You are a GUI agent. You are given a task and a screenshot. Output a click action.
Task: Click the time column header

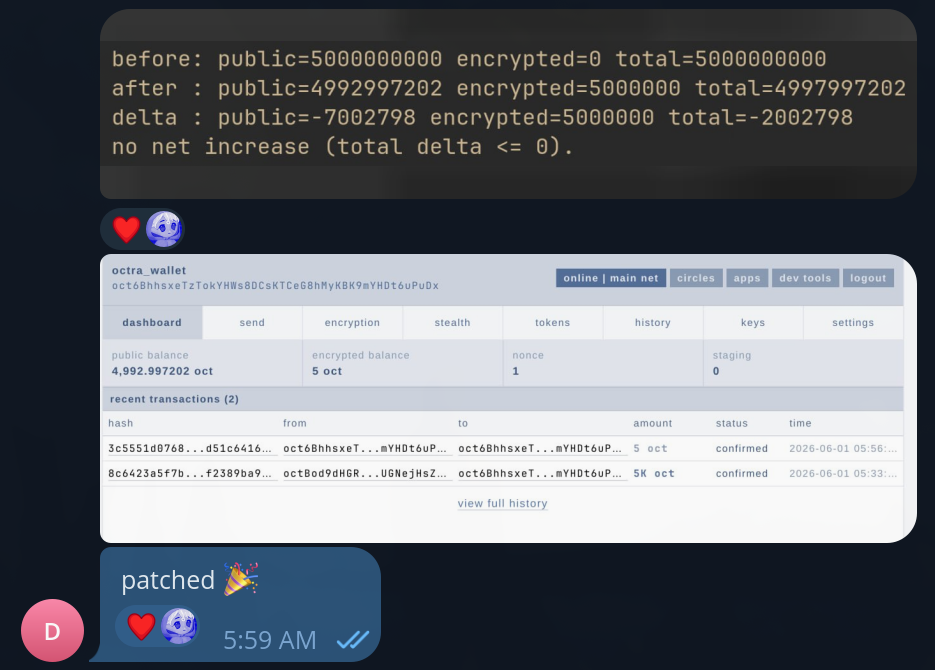click(800, 423)
